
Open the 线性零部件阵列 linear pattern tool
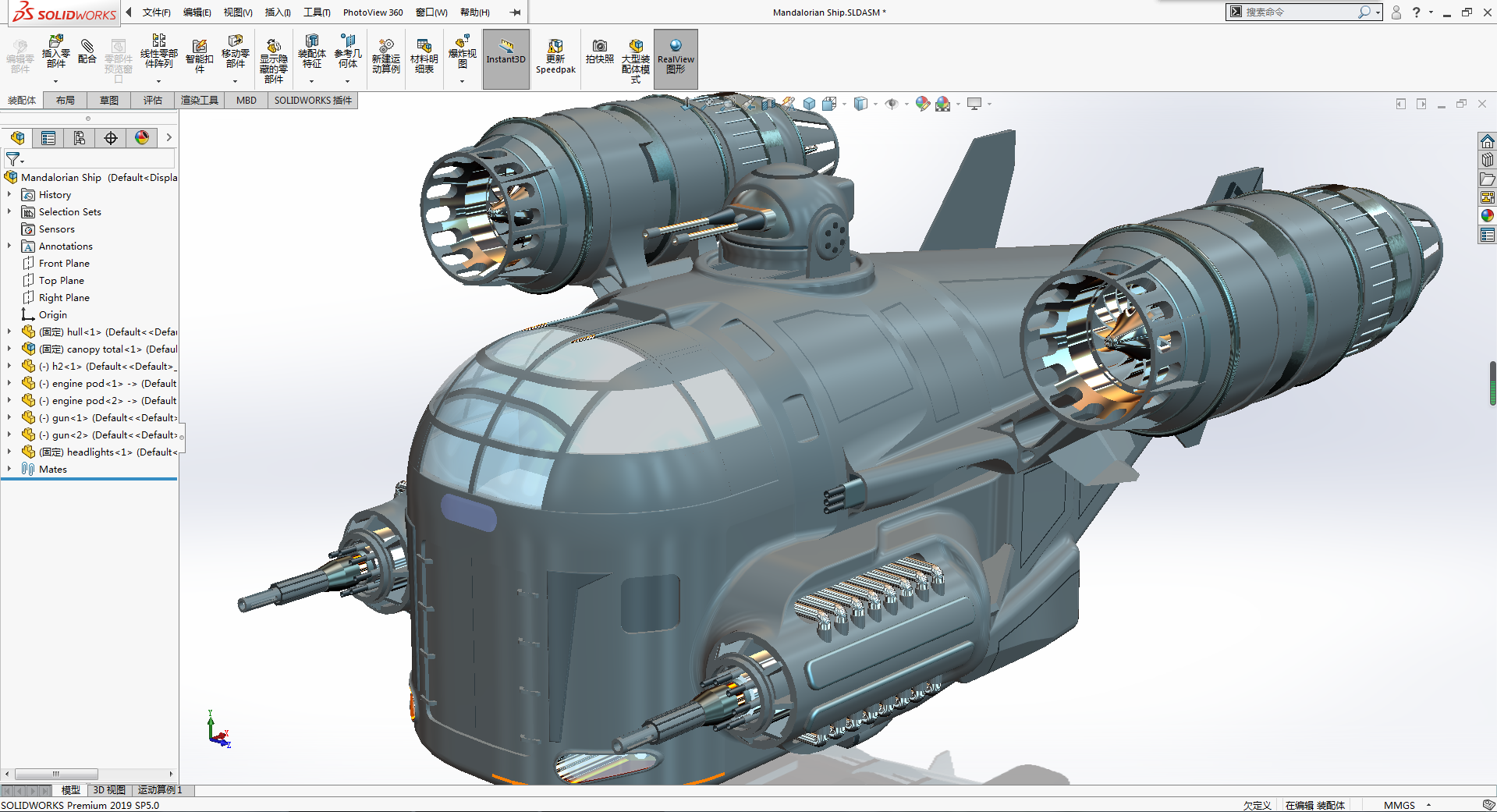159,51
